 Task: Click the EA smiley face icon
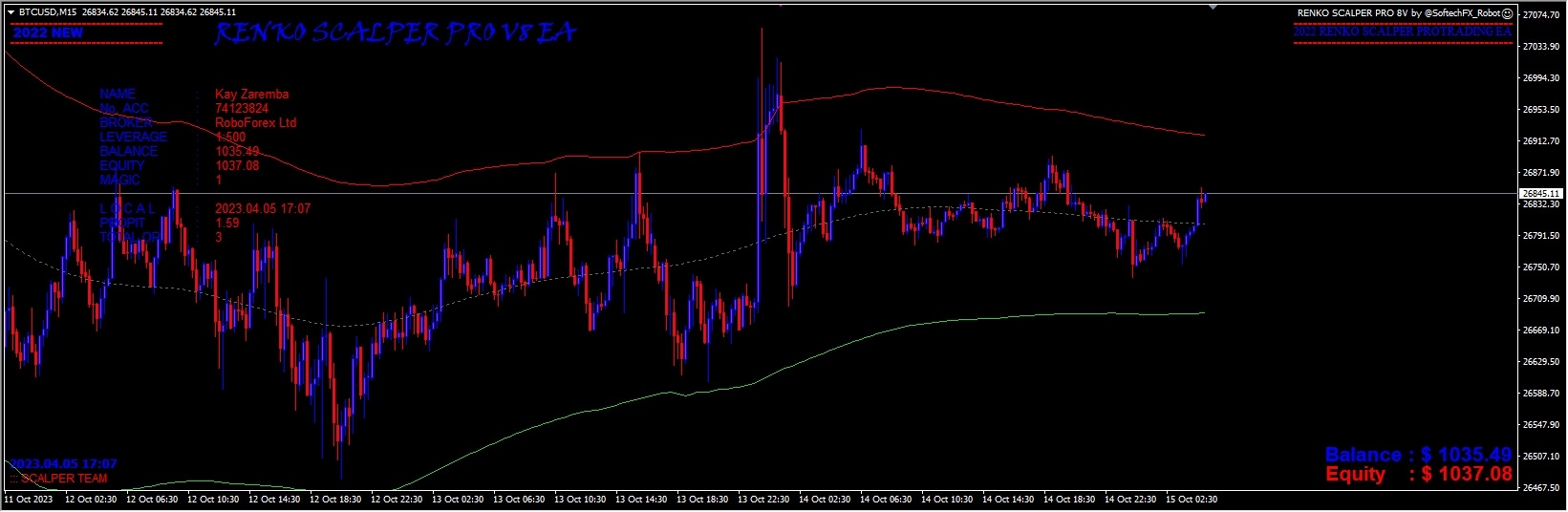pyautogui.click(x=1509, y=13)
